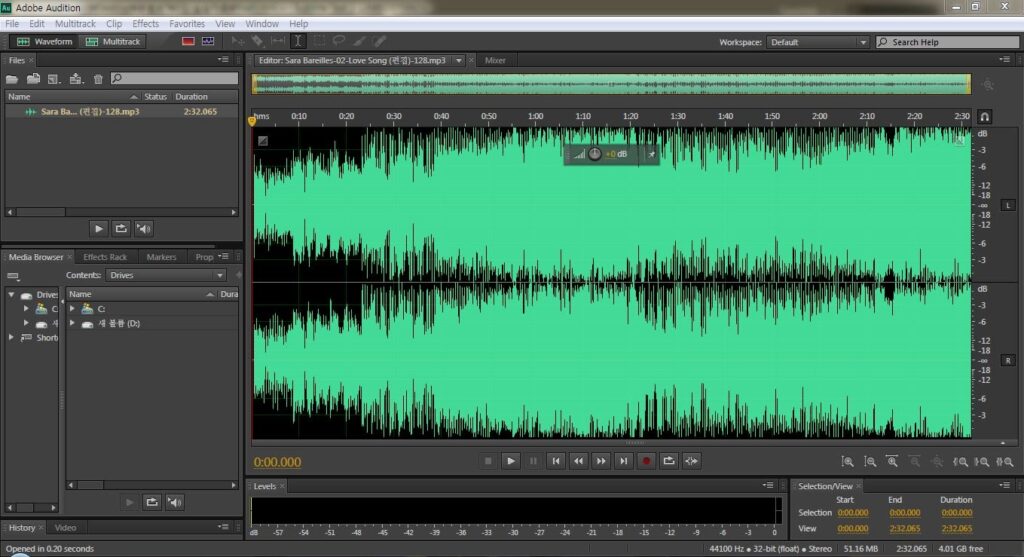Click the Files panel search field
Image resolution: width=1024 pixels, height=557 pixels.
174,78
